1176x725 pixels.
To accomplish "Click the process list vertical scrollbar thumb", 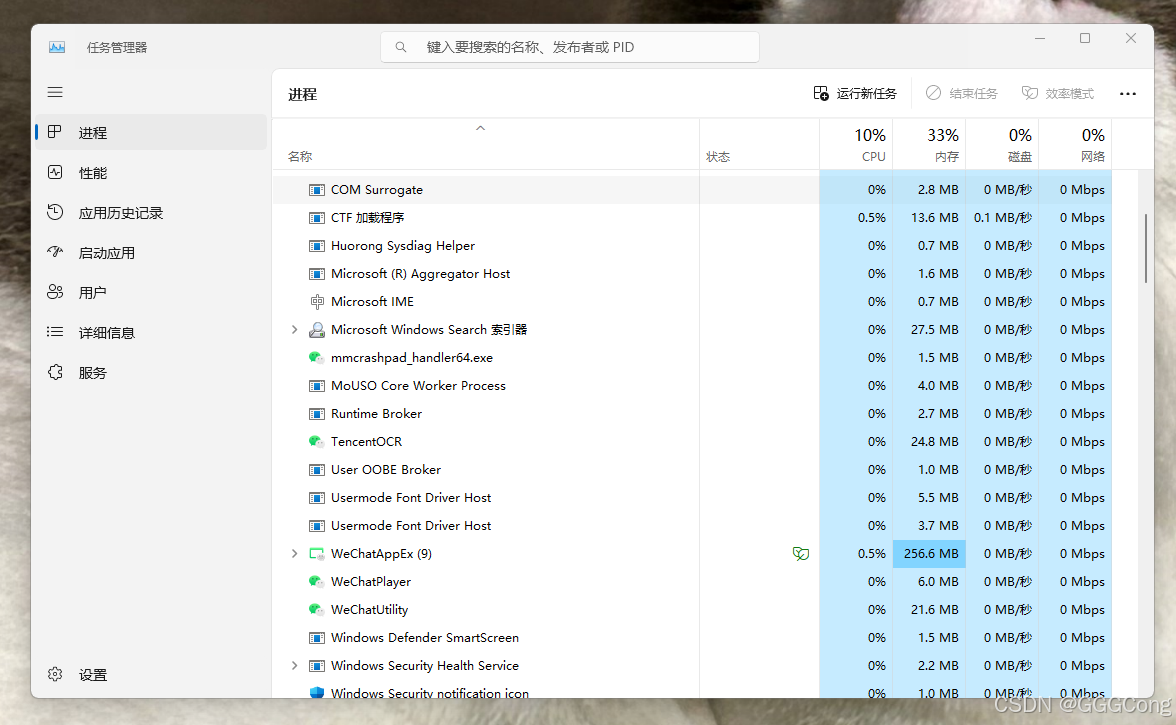I will pyautogui.click(x=1145, y=248).
